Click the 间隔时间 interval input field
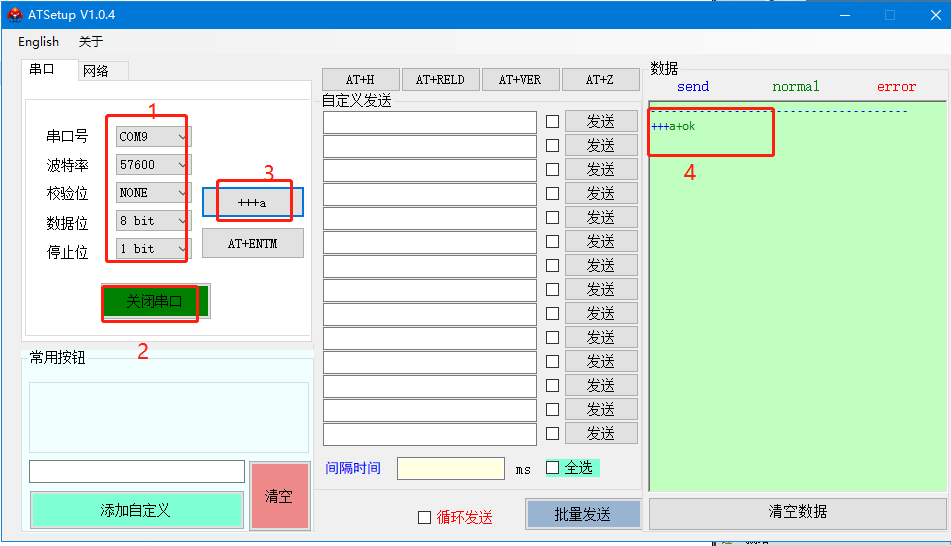The height and width of the screenshot is (546, 951). click(x=450, y=468)
